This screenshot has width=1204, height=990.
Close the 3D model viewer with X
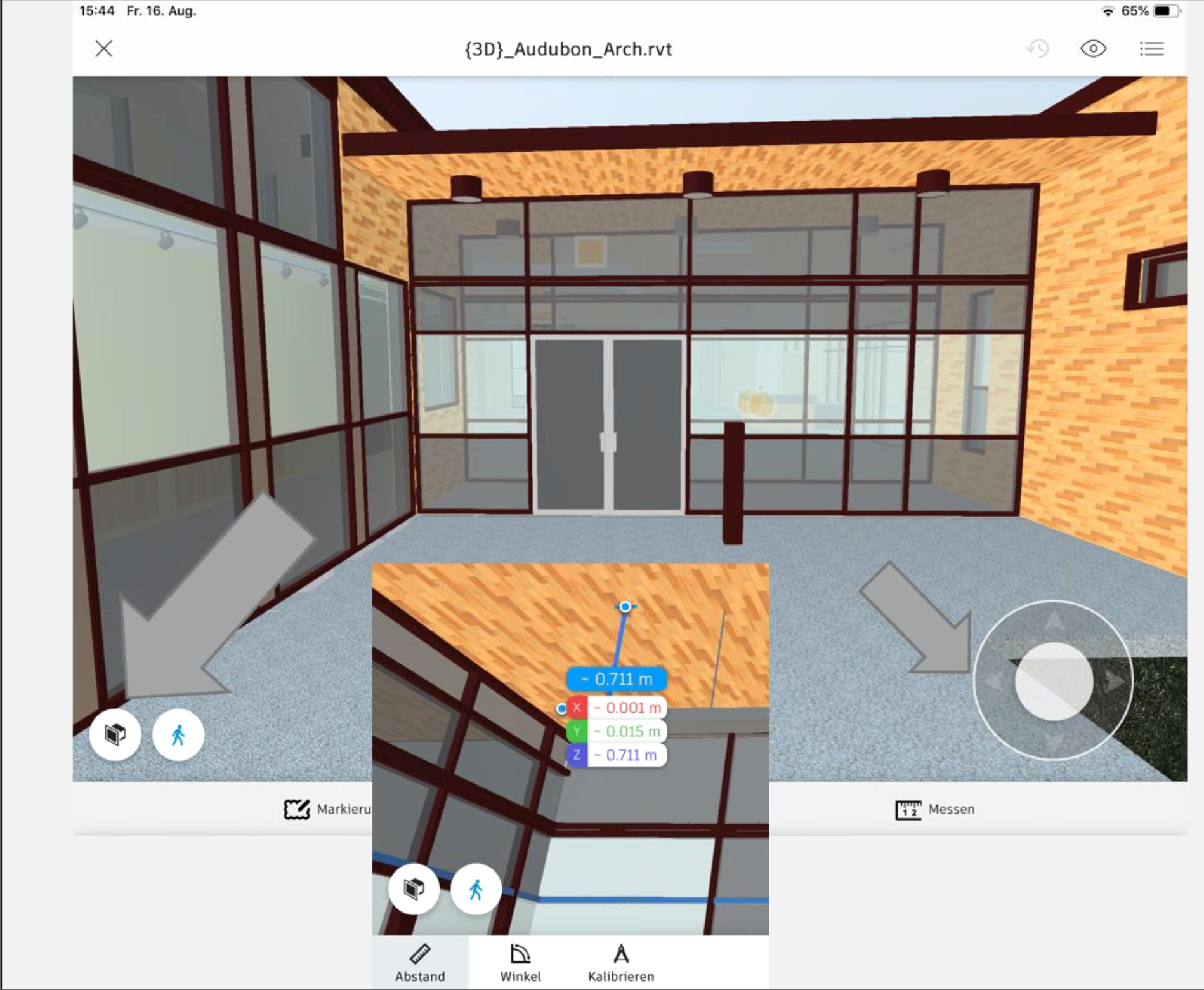coord(104,49)
